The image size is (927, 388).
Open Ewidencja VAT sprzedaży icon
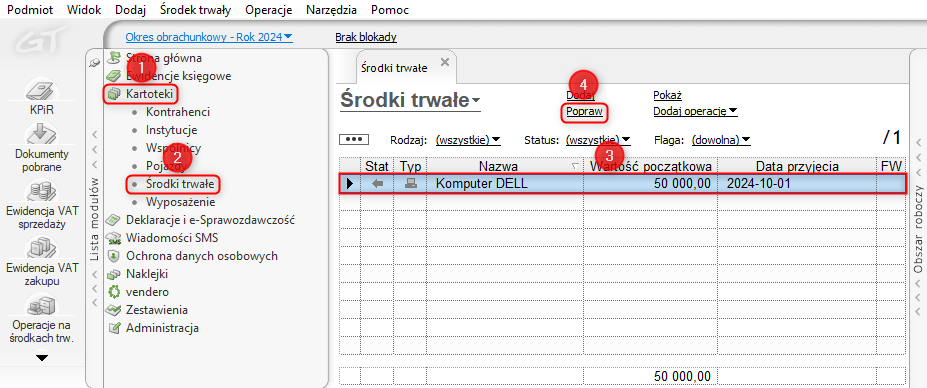(x=42, y=191)
